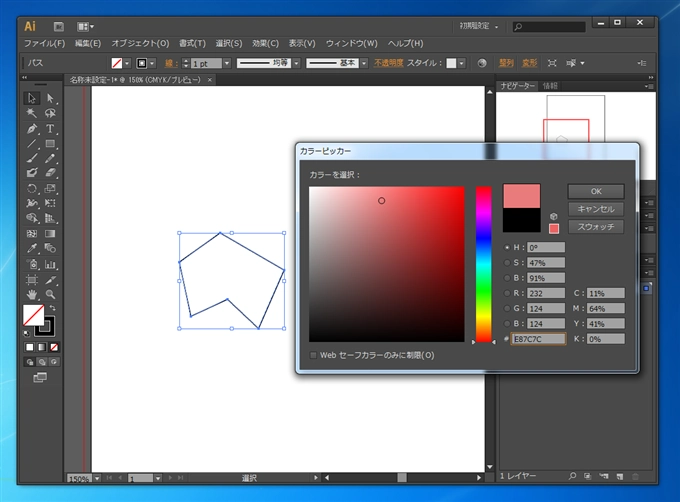This screenshot has height=502, width=680.
Task: Open the オブジェクト(O) menu
Action: point(140,43)
